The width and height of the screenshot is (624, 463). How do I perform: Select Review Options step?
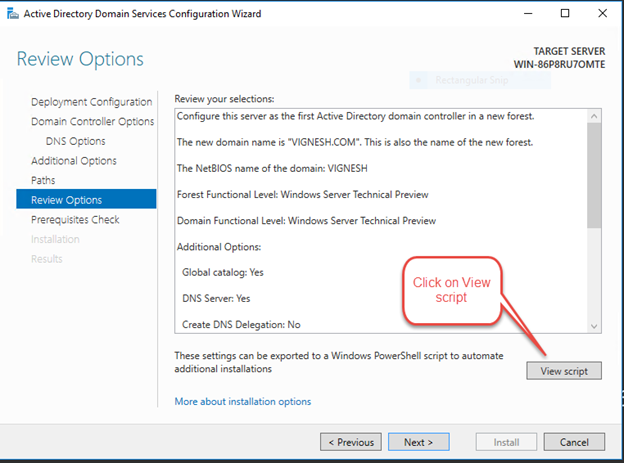[66, 200]
